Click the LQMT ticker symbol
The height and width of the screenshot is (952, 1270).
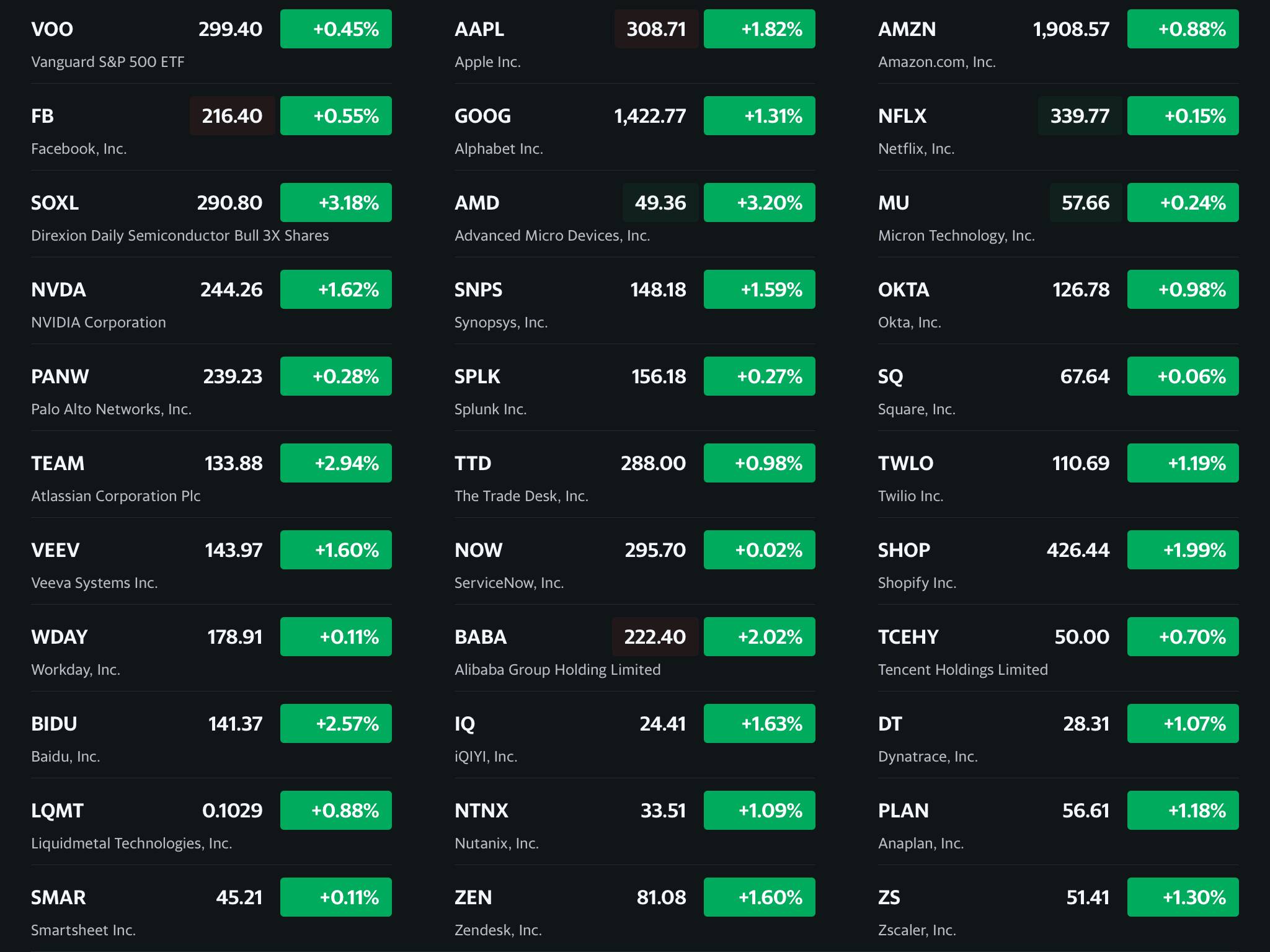tap(57, 811)
